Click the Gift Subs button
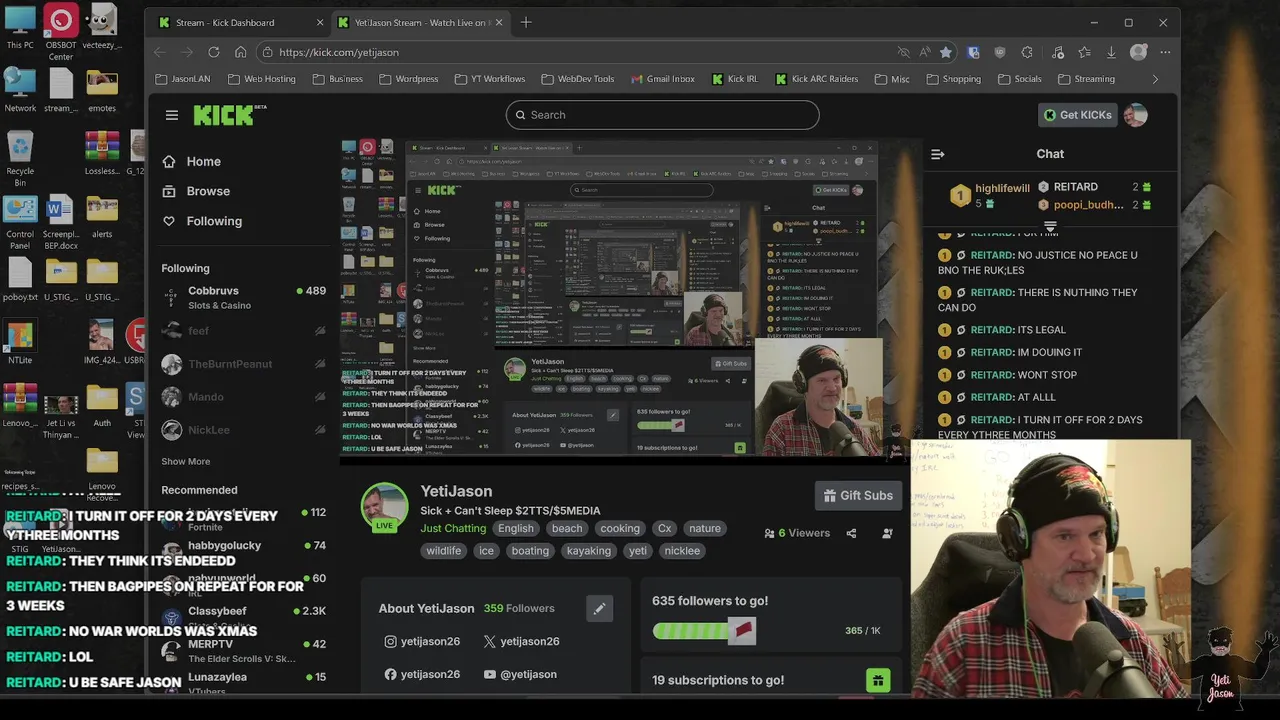This screenshot has width=1280, height=720. click(858, 495)
